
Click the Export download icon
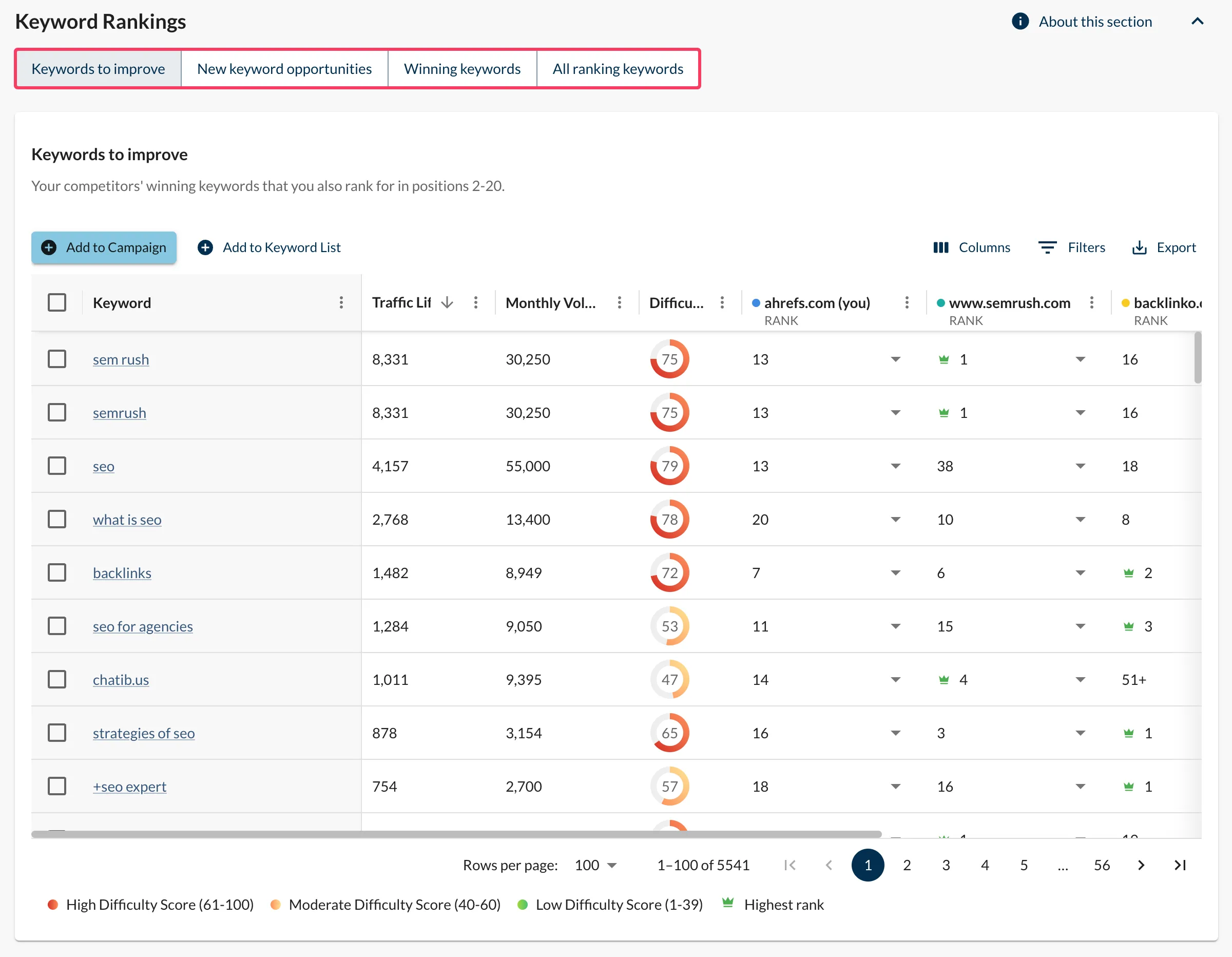(1139, 247)
